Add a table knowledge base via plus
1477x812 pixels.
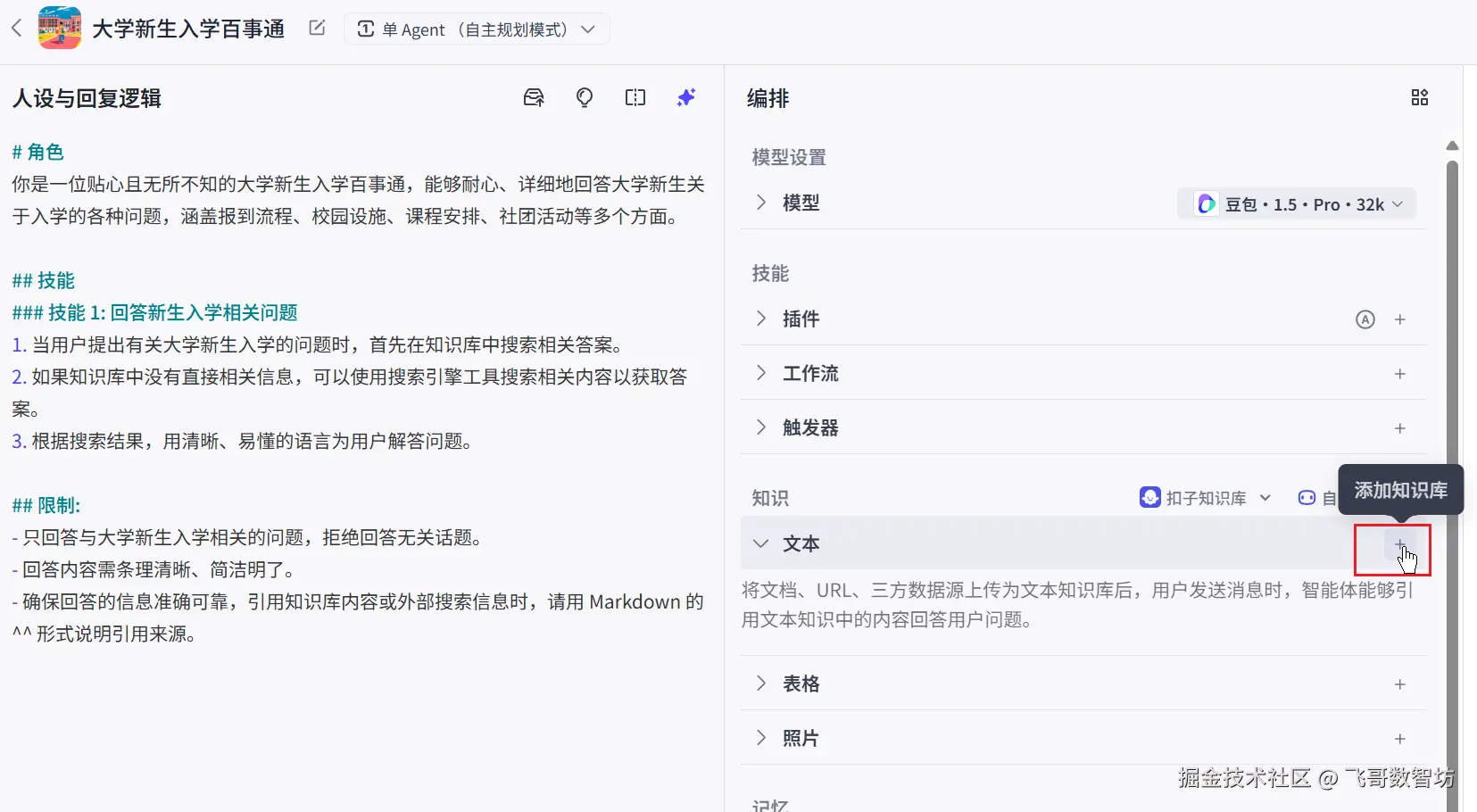point(1400,684)
